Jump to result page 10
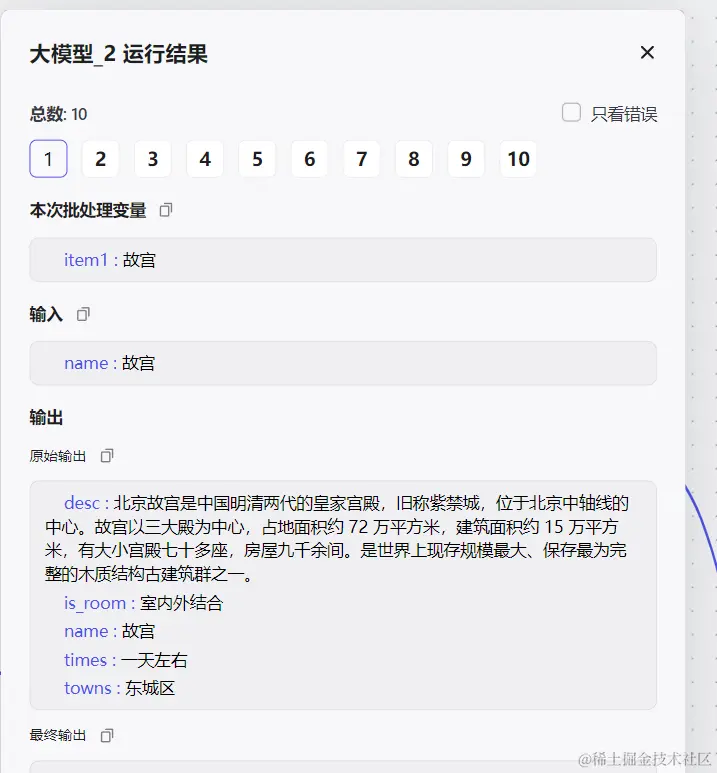 [518, 159]
